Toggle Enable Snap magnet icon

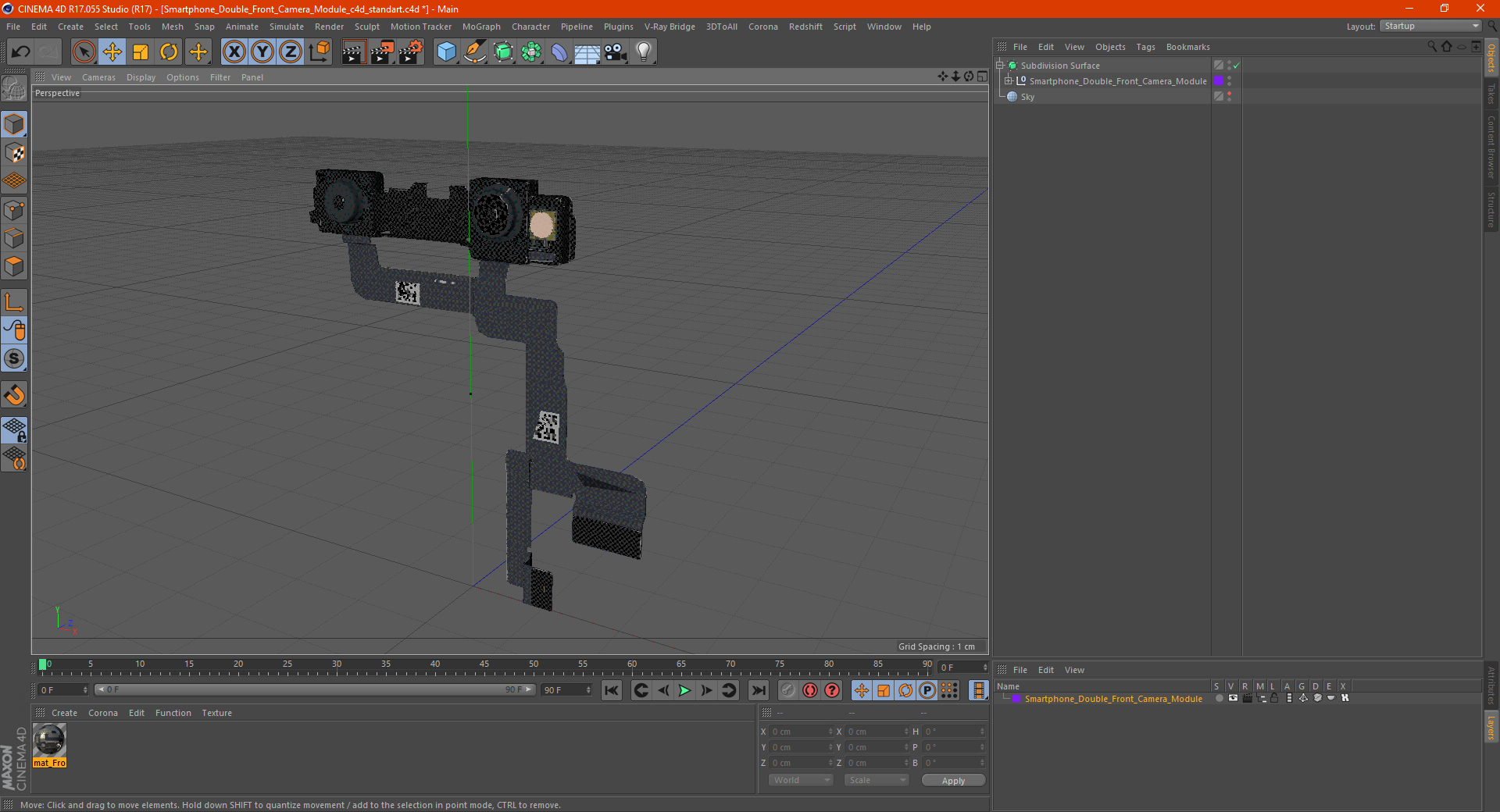point(14,395)
